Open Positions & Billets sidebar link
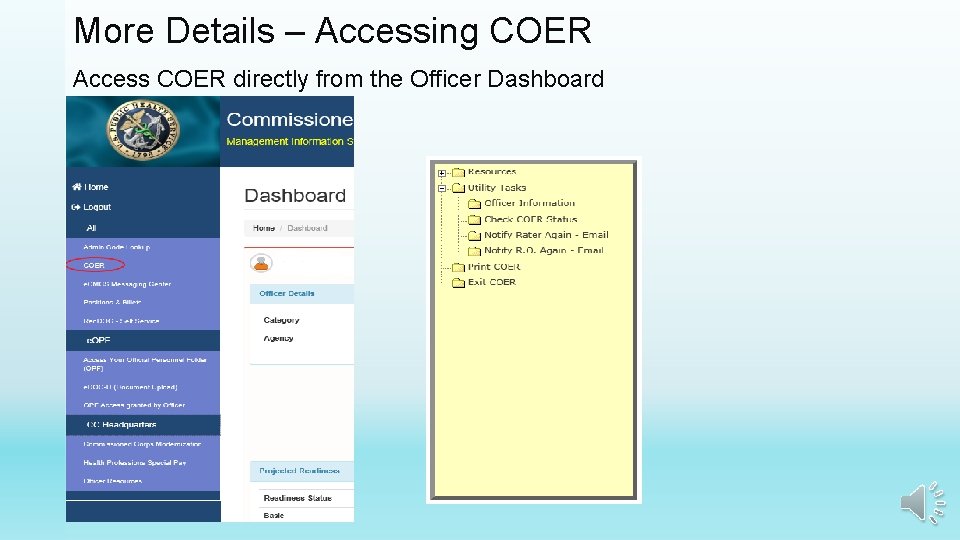The height and width of the screenshot is (540, 960). tap(112, 302)
